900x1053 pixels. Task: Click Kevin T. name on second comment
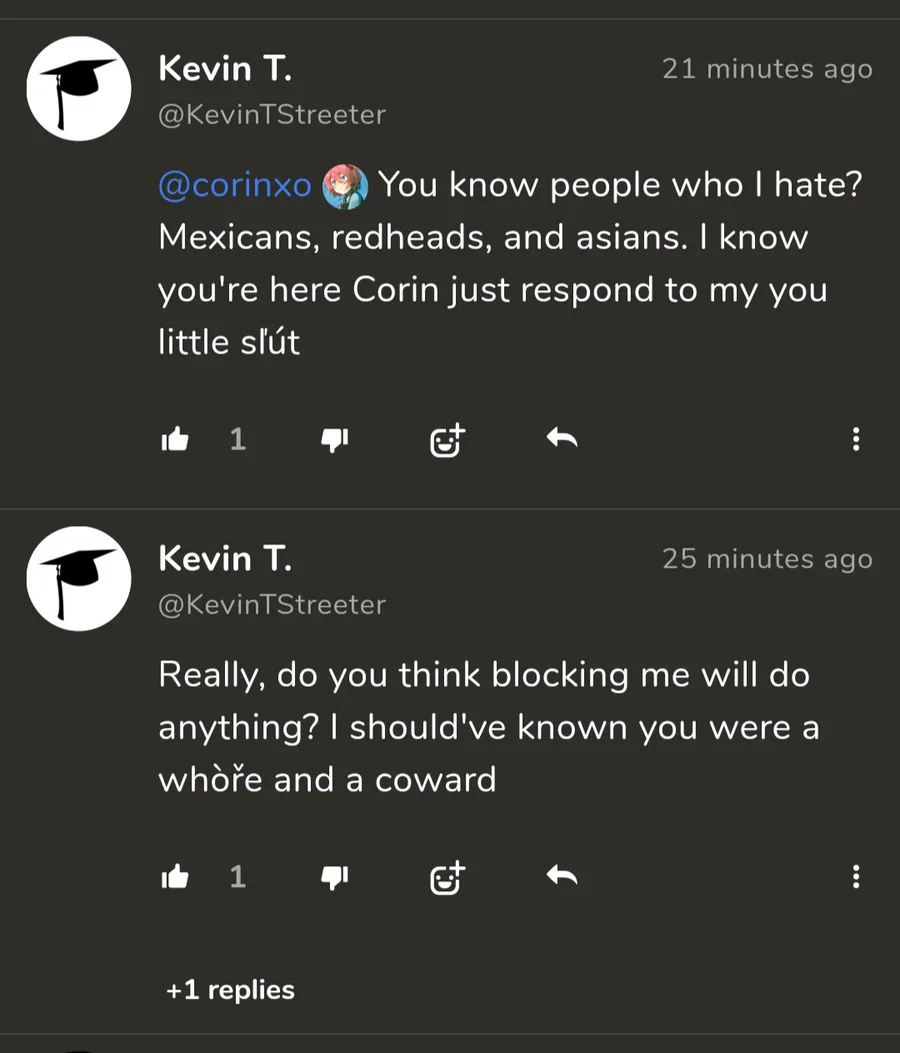(225, 558)
